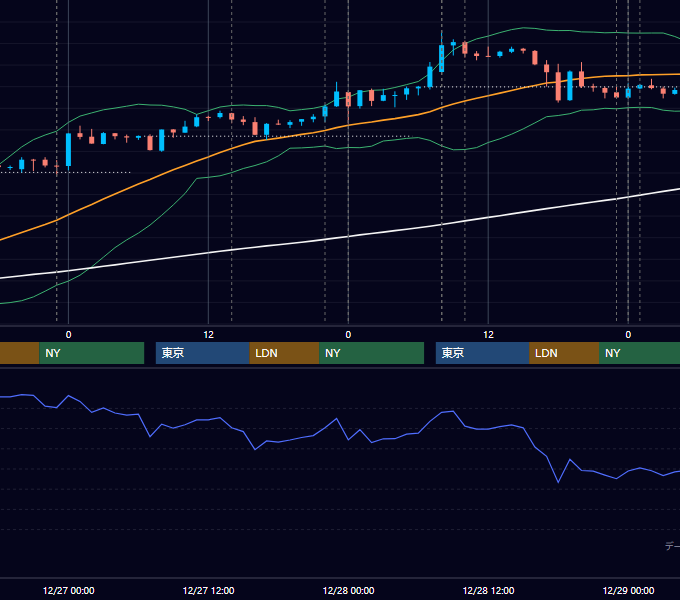The height and width of the screenshot is (600, 680).
Task: Click the 12/27 12:00 date label
Action: click(209, 590)
